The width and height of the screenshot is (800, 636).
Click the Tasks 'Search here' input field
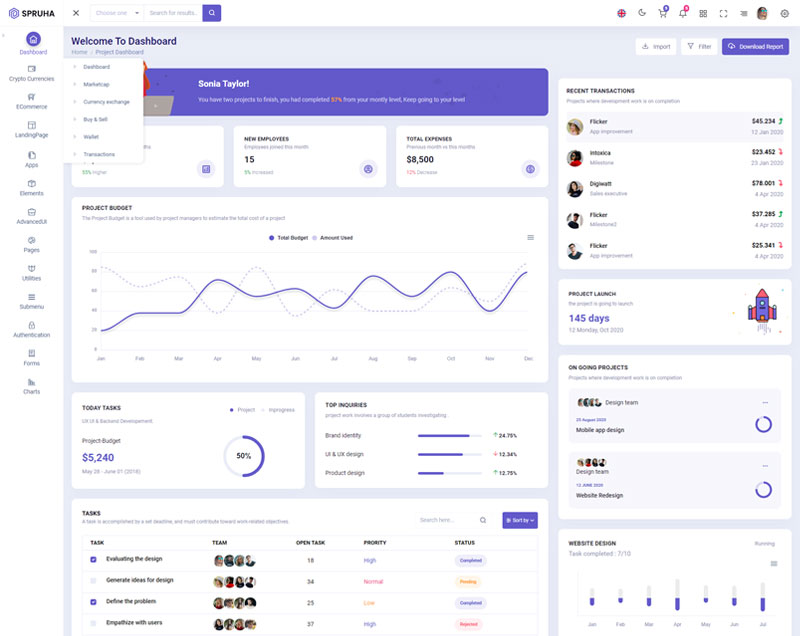click(447, 520)
